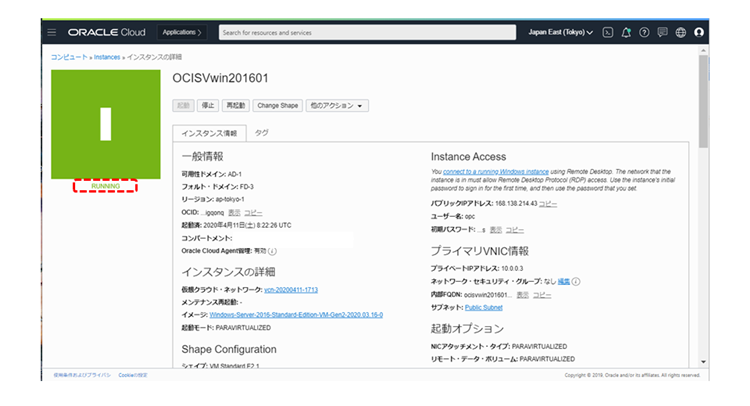The image size is (750, 406).
Task: Open the help question mark icon
Action: point(644,33)
